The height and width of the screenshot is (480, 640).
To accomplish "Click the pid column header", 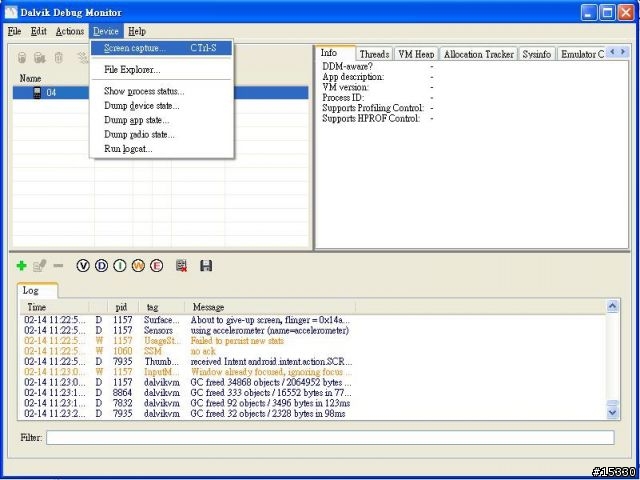I will click(x=123, y=307).
